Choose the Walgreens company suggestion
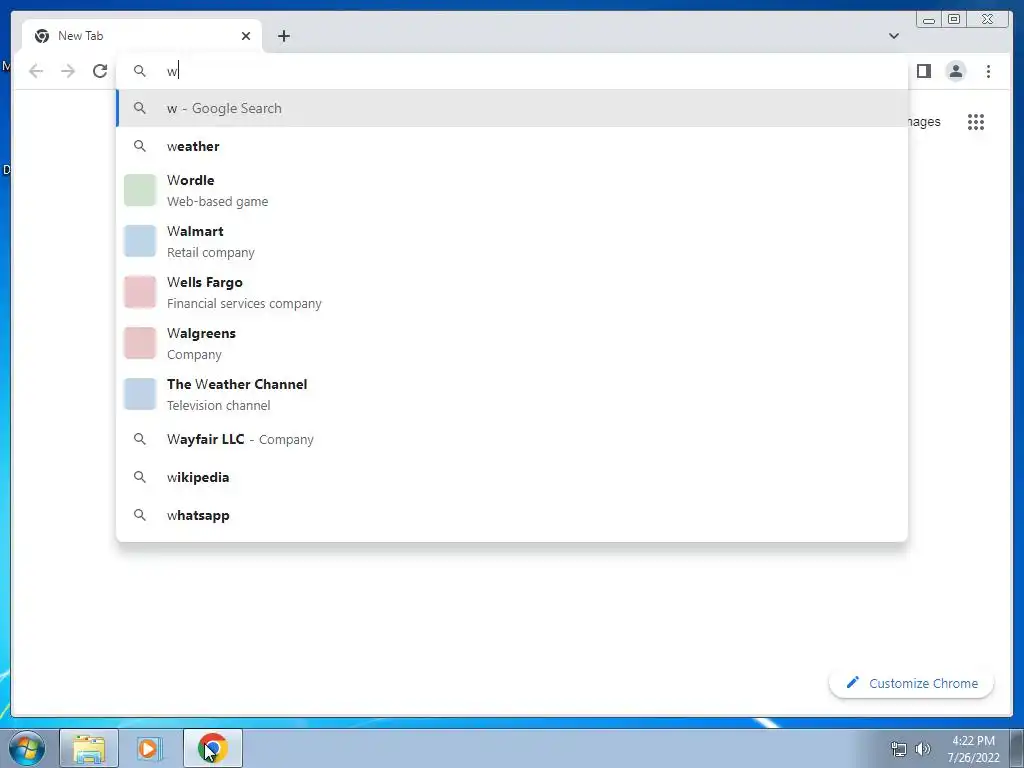The image size is (1024, 768). pos(512,344)
